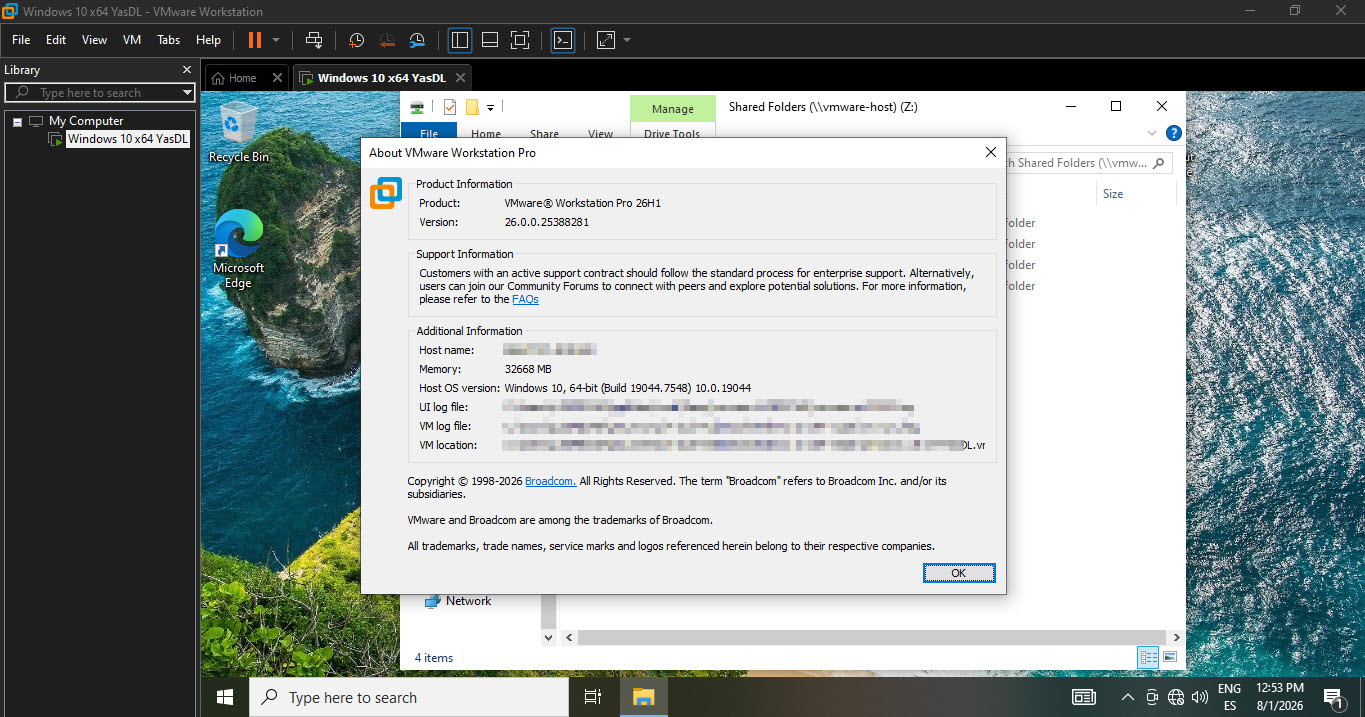1365x717 pixels.
Task: Expand the Explorer ribbon chevron
Action: coord(1151,133)
